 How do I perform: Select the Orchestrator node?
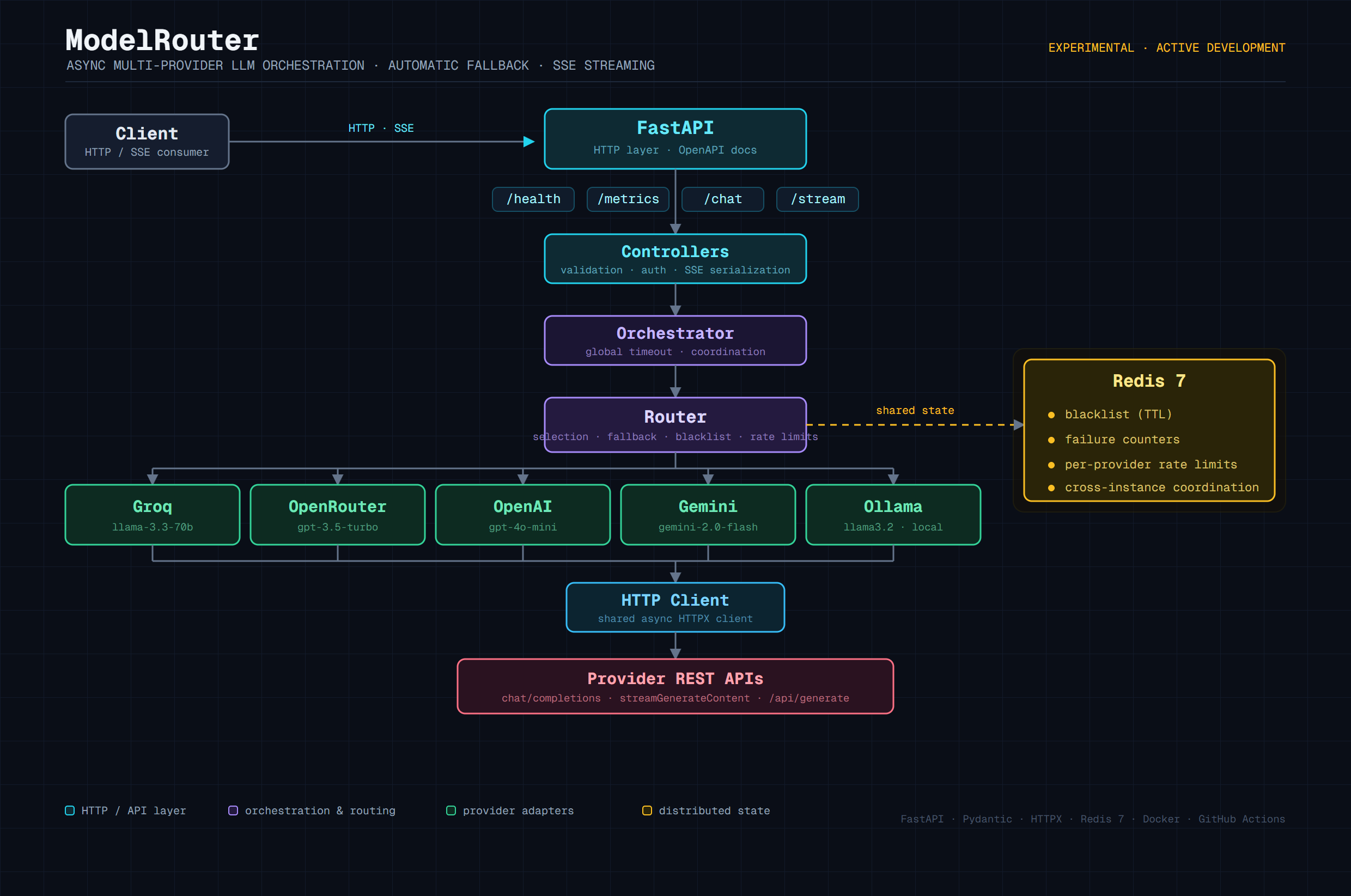coord(675,340)
